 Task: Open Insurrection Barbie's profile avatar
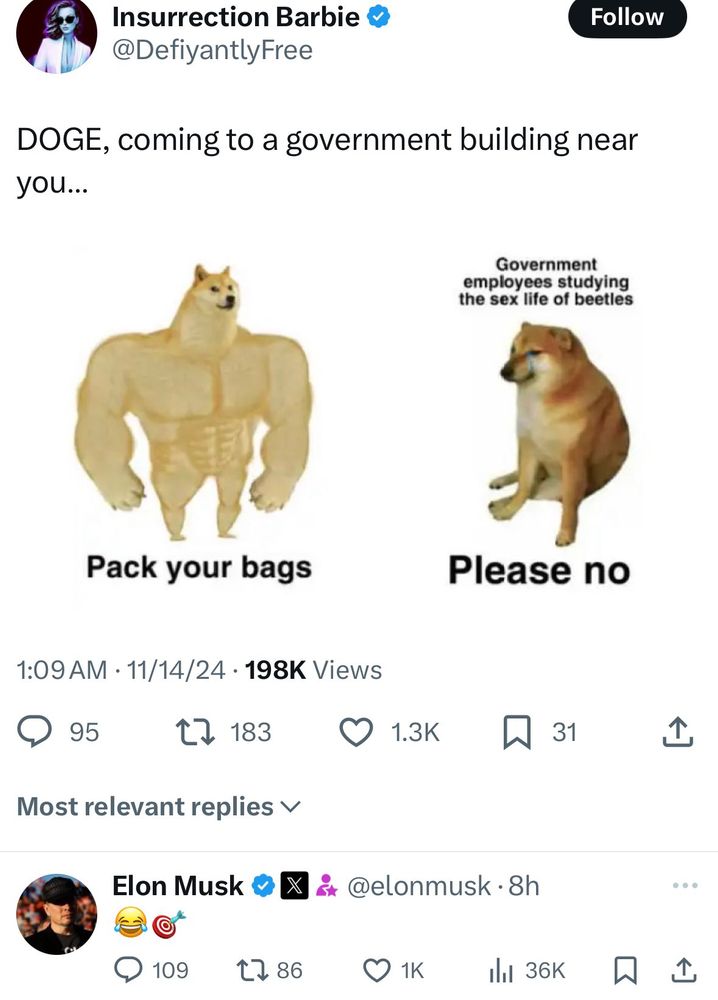pyautogui.click(x=57, y=33)
